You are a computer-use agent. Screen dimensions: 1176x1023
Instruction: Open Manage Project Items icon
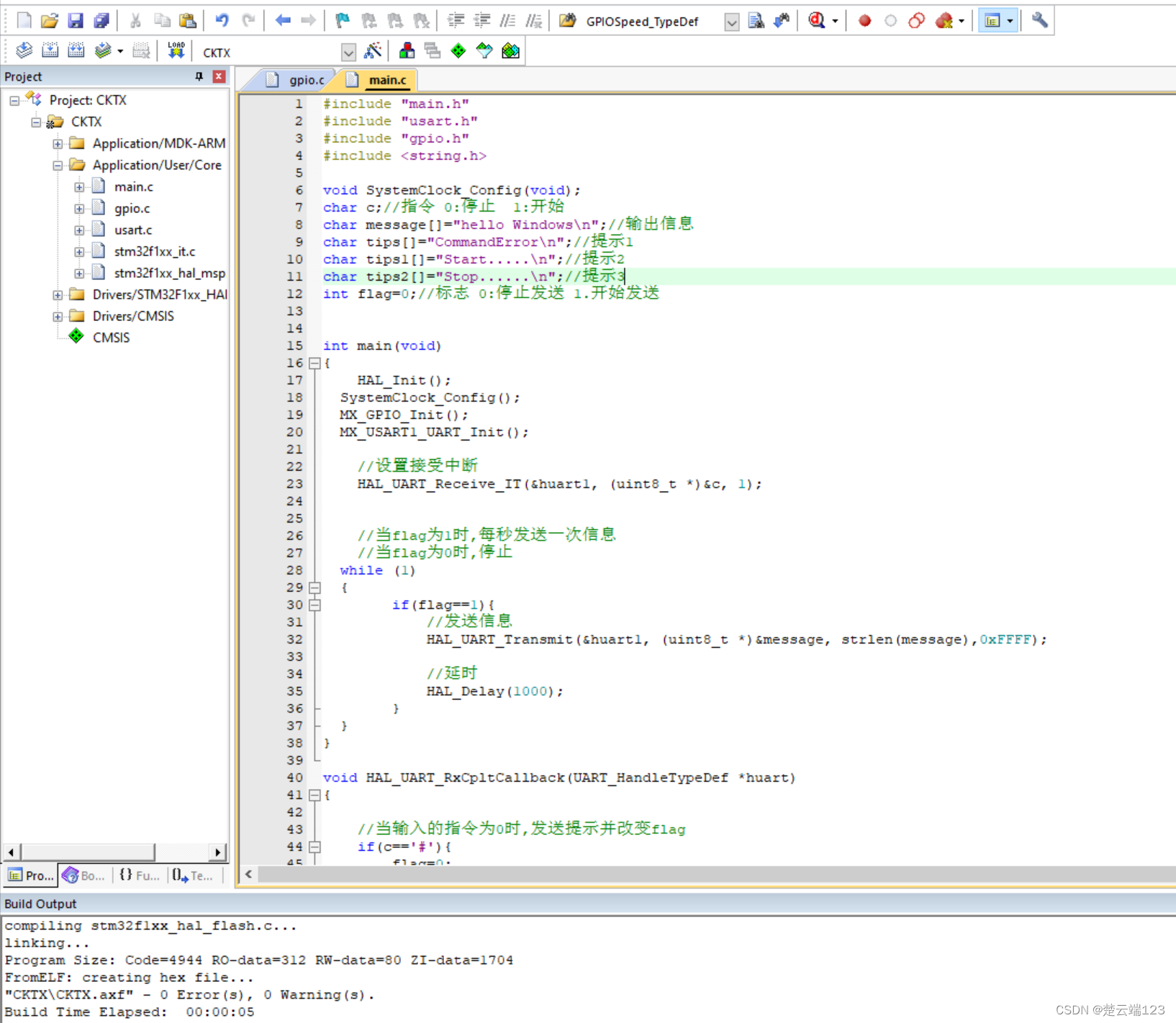407,51
